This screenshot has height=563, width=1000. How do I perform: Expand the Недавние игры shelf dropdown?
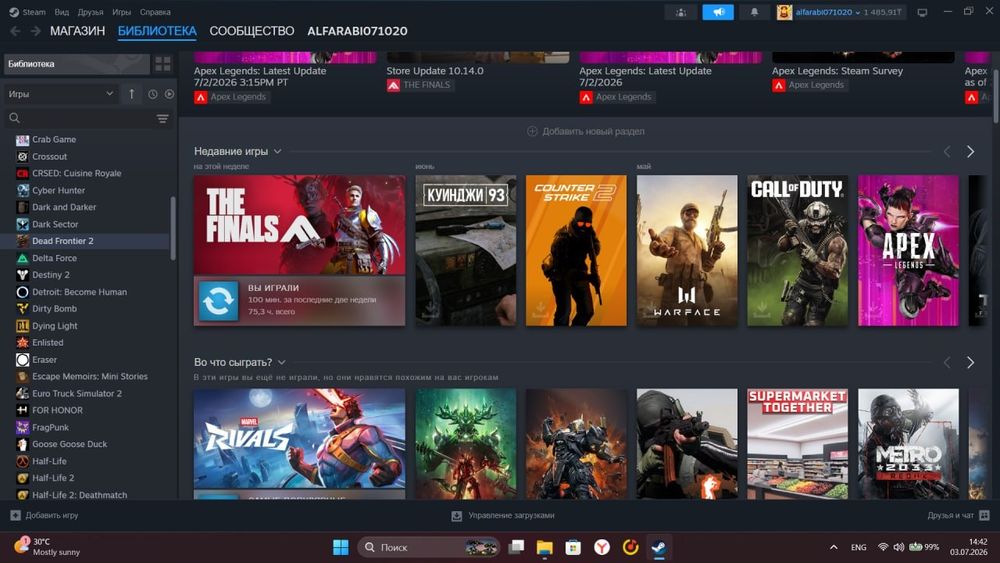277,151
